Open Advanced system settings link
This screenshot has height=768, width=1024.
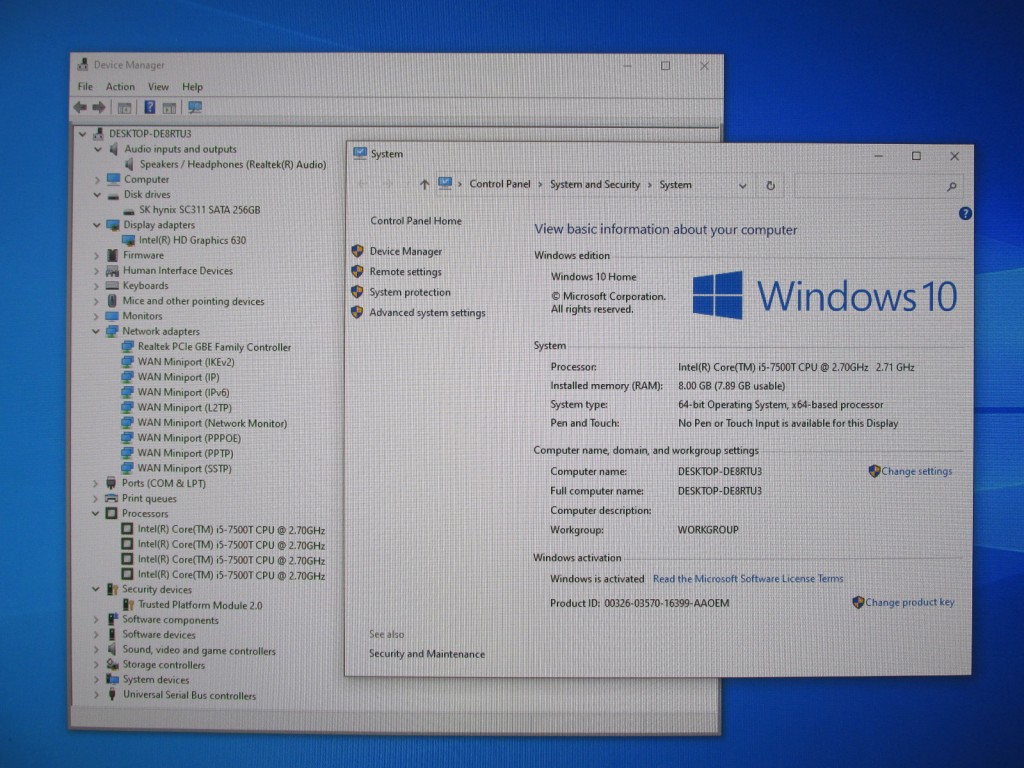tap(428, 313)
